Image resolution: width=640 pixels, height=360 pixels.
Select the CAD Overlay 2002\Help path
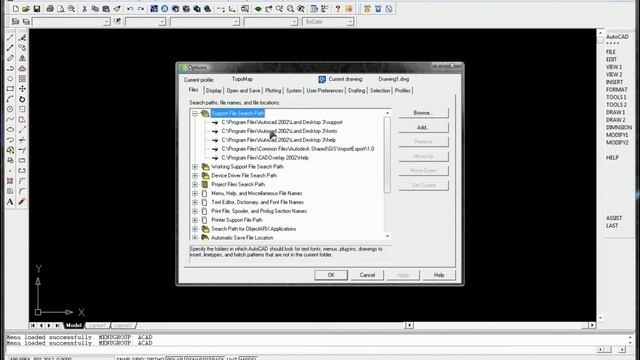265,158
